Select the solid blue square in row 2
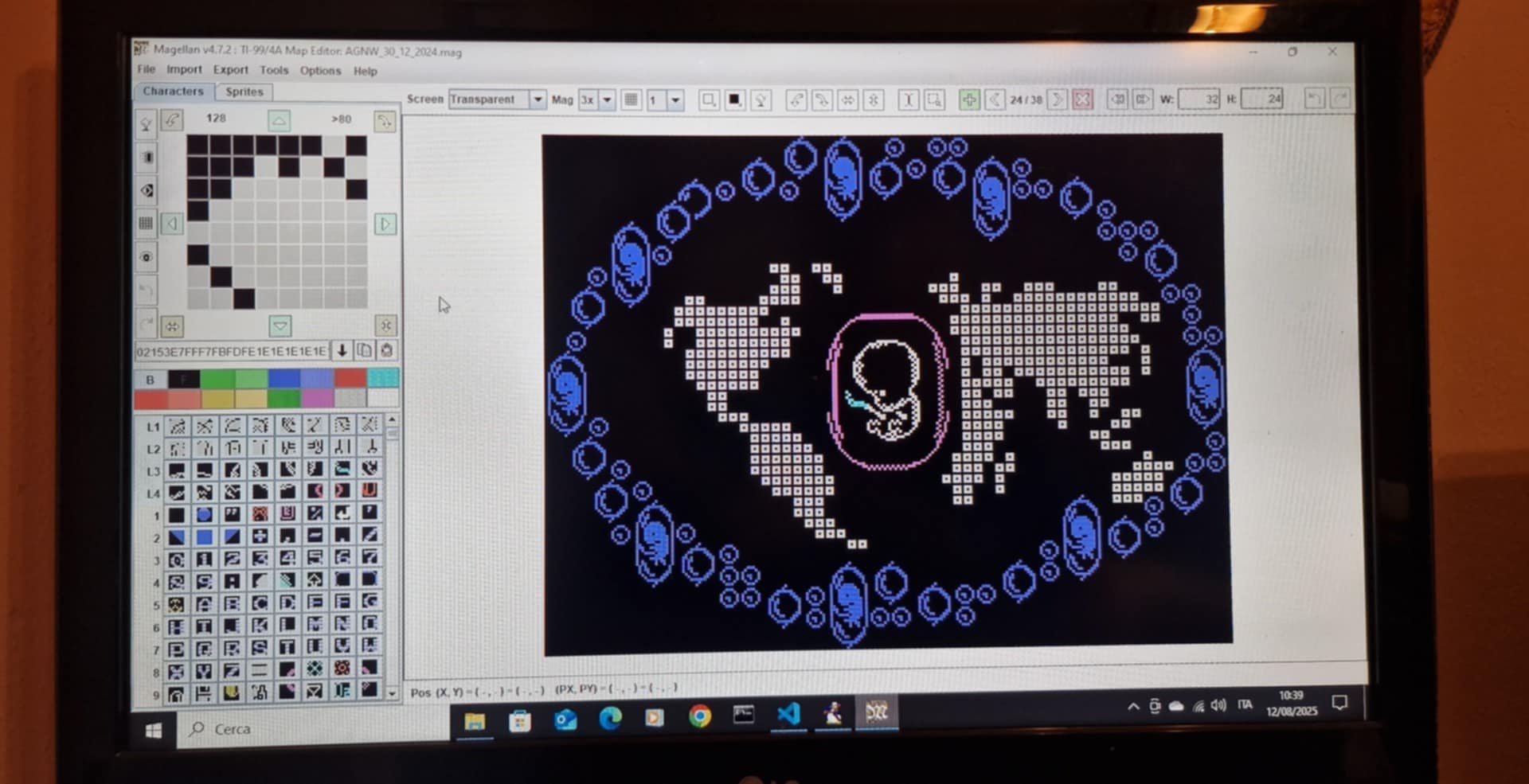1529x784 pixels. point(204,536)
